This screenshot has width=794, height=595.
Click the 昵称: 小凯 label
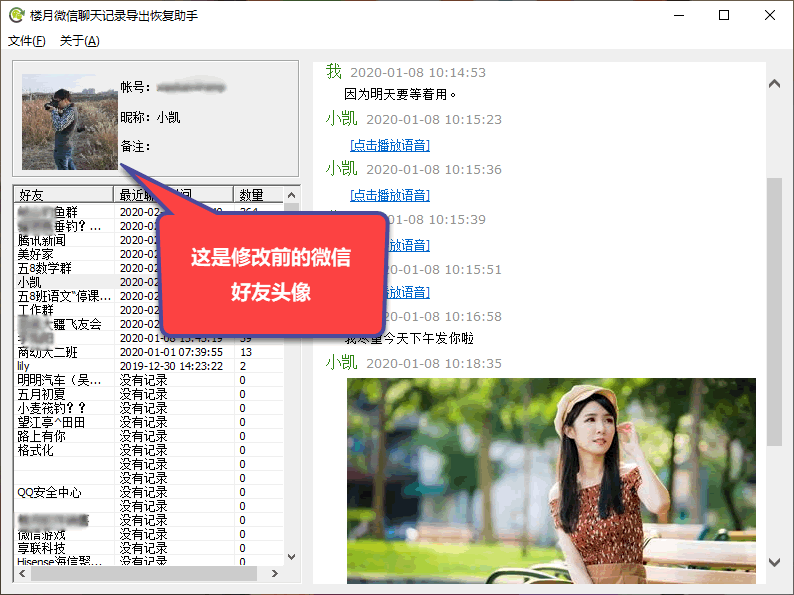pyautogui.click(x=150, y=117)
